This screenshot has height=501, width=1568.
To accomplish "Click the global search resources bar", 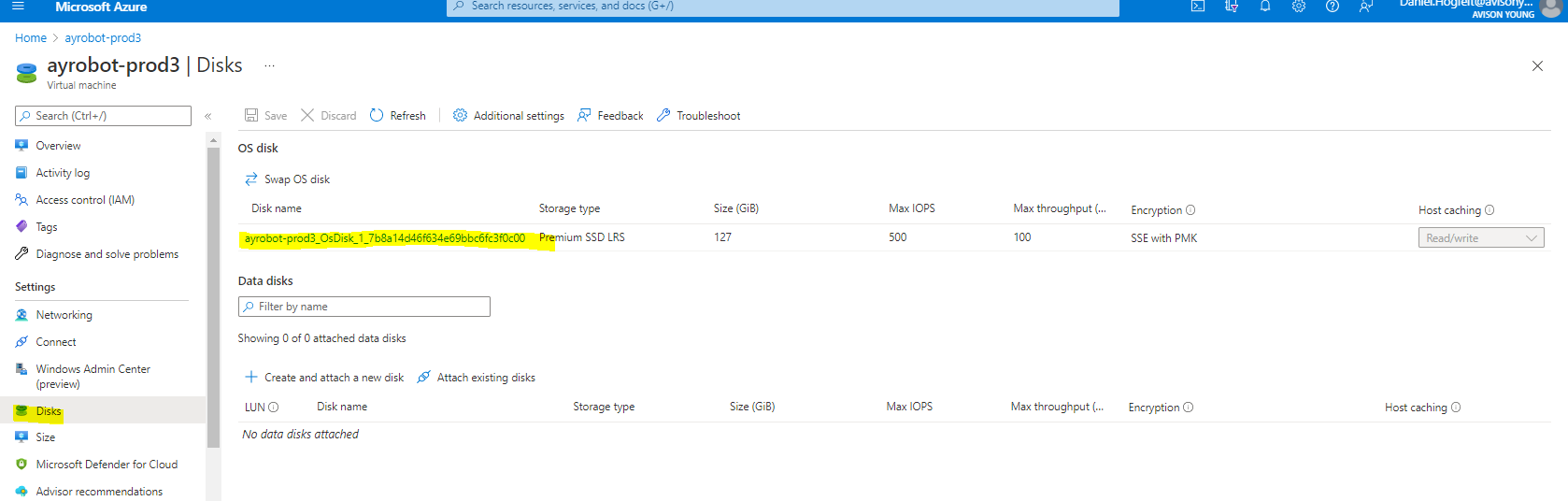I will click(783, 7).
